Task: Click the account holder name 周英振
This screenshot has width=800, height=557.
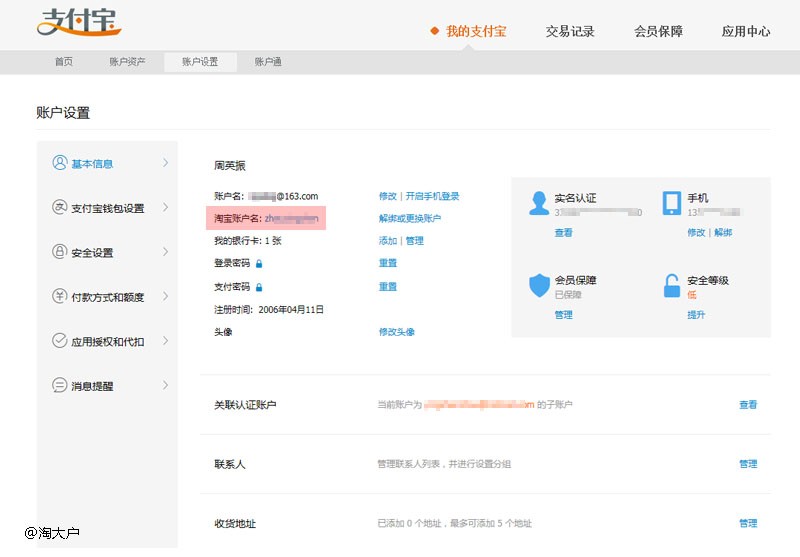Action: coord(230,165)
